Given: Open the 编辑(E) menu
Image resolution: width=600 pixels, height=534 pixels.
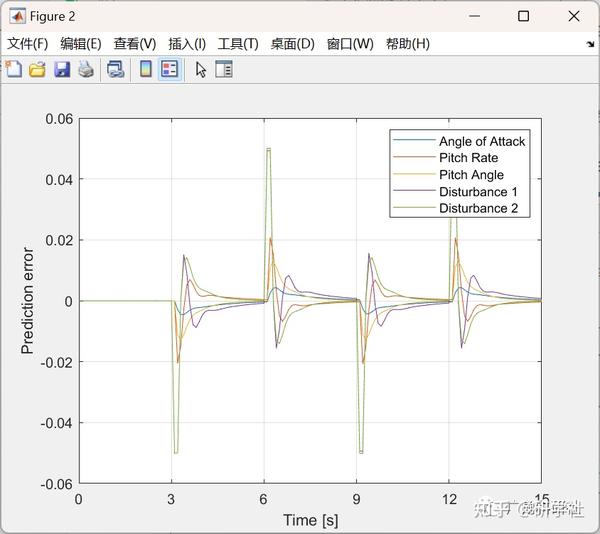Looking at the screenshot, I should coord(81,44).
